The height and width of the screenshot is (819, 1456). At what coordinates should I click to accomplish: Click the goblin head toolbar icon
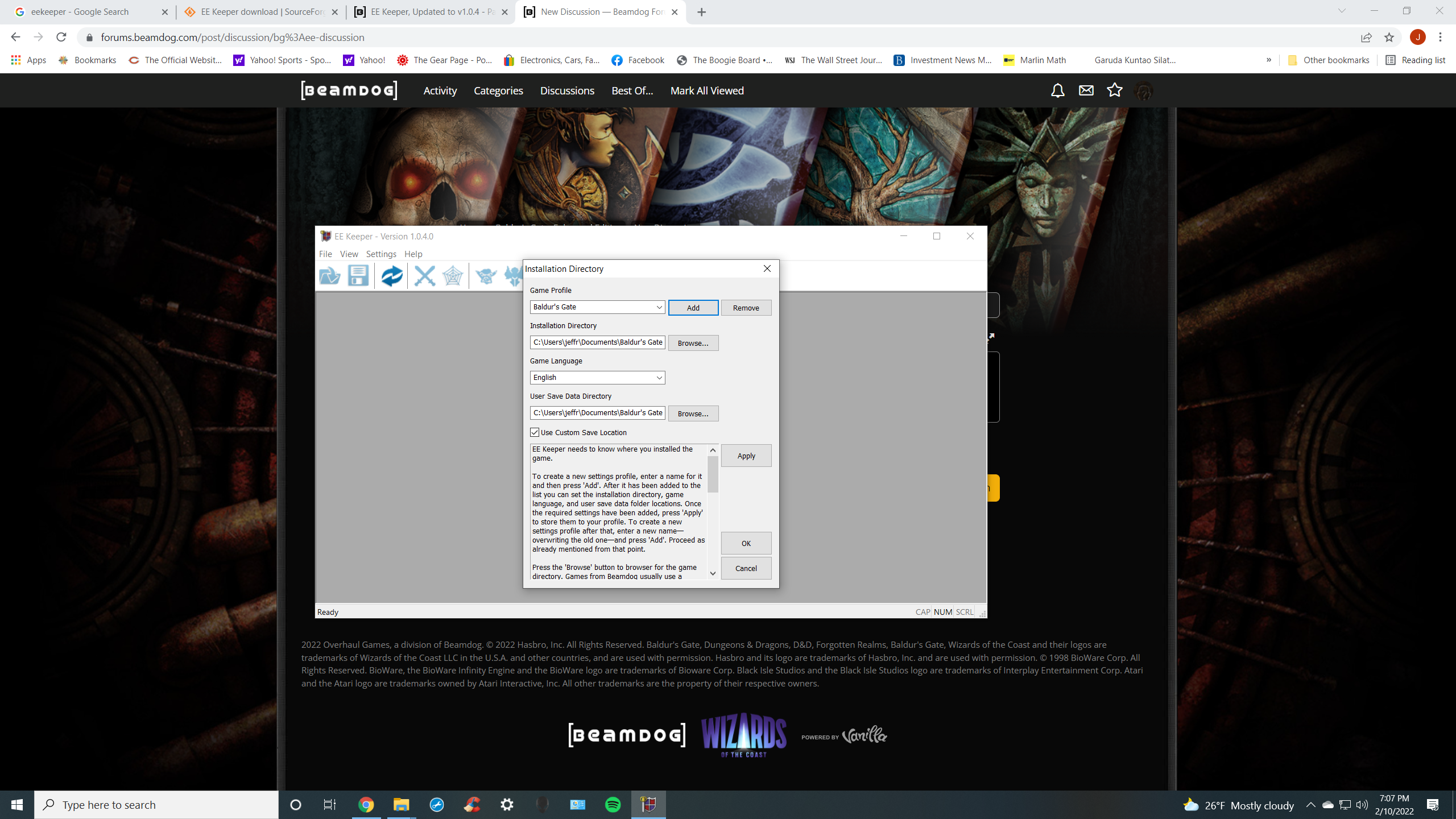point(486,276)
